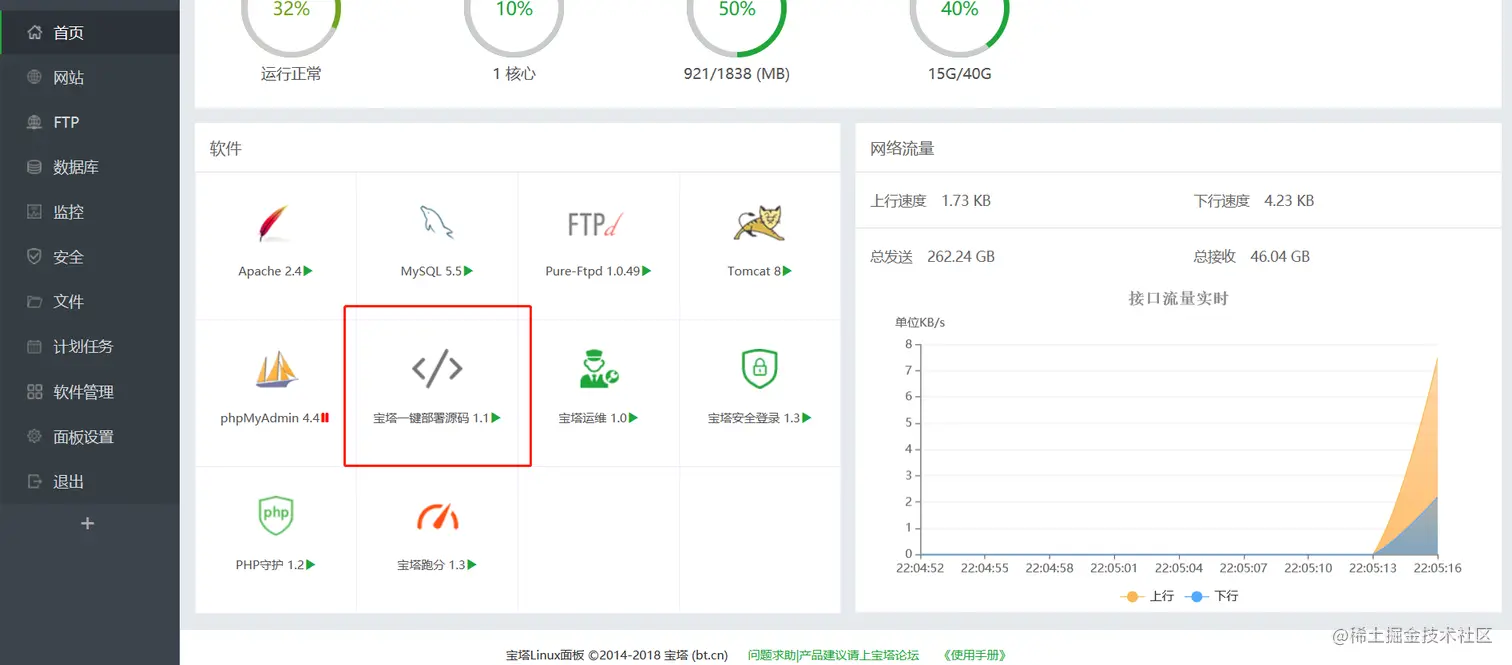Go to FTP in the sidebar
Image resolution: width=1512 pixels, height=665 pixels.
pyautogui.click(x=90, y=123)
